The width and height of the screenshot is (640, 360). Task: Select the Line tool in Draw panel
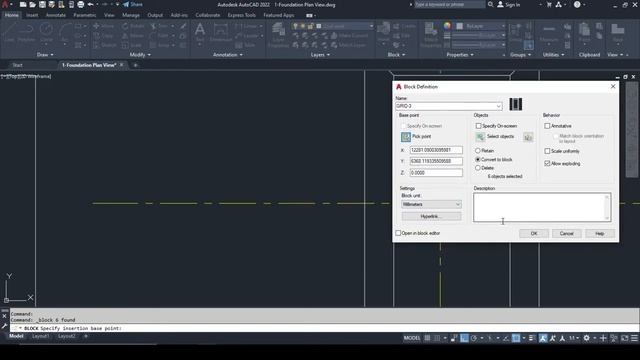click(x=9, y=33)
